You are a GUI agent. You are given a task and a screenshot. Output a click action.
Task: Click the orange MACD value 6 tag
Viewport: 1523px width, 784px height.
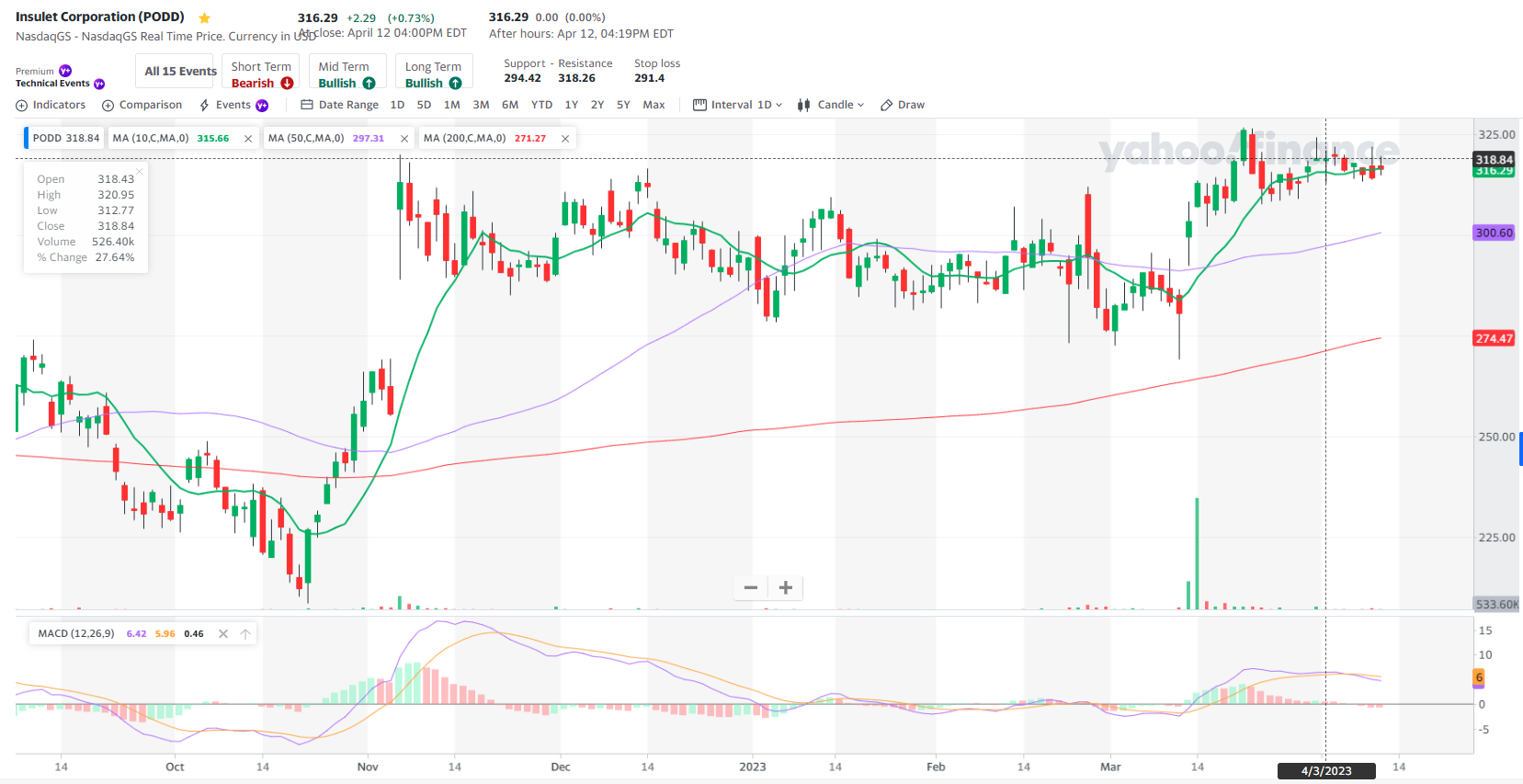click(1479, 677)
